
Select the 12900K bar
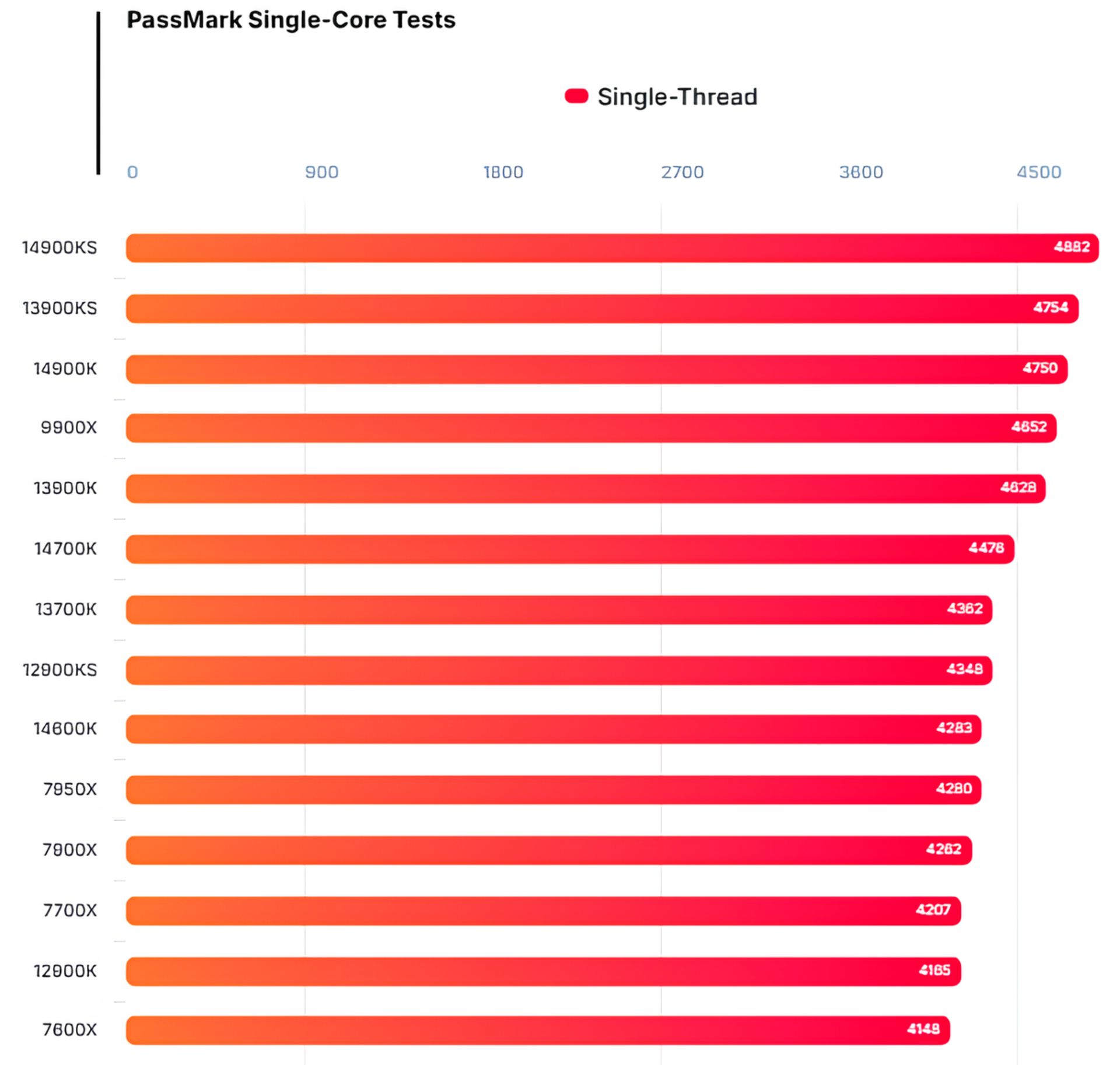pyautogui.click(x=543, y=971)
